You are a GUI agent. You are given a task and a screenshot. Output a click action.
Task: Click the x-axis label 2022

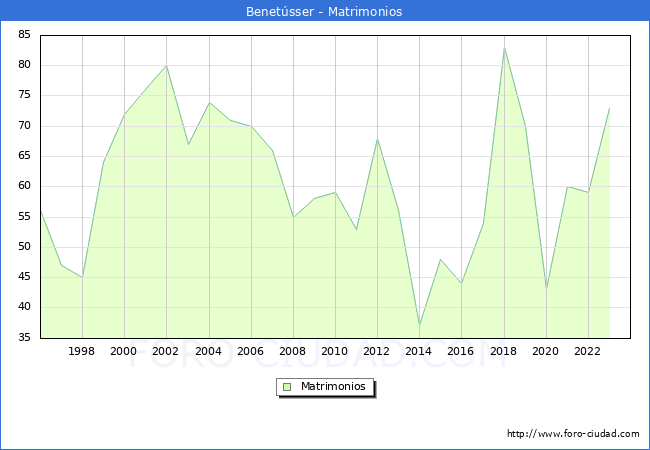[x=587, y=351]
